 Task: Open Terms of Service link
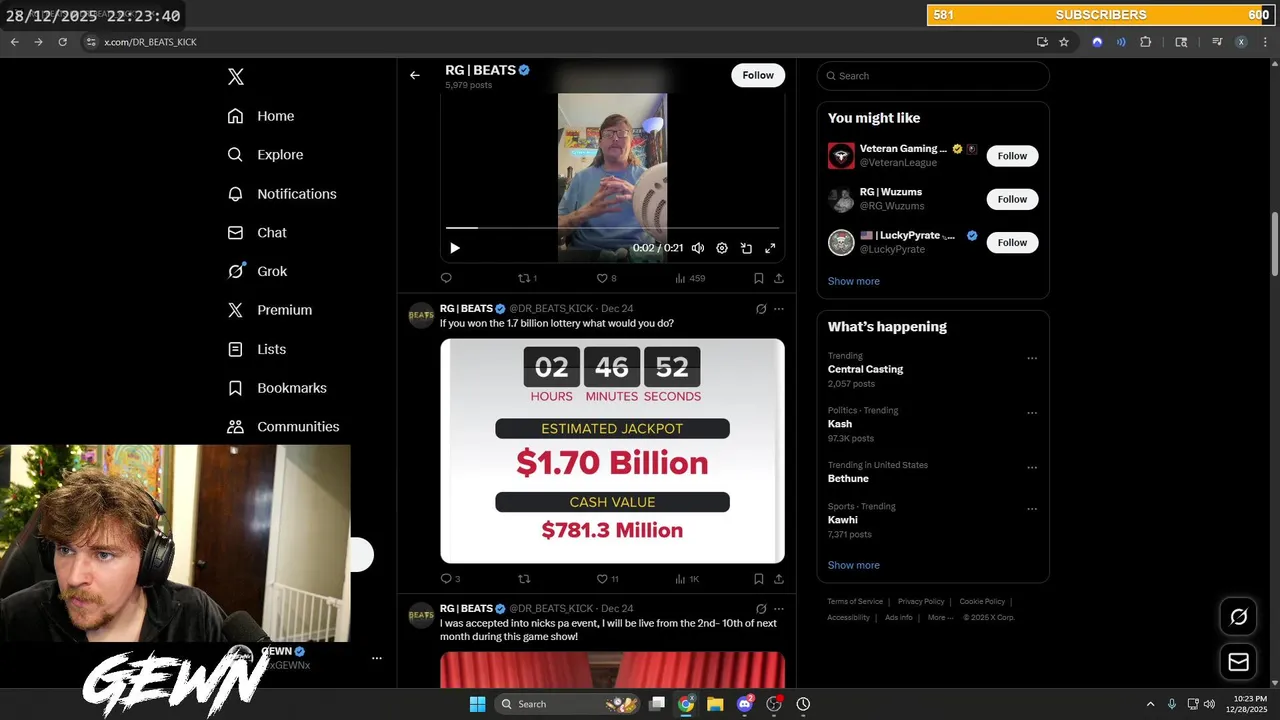point(855,602)
